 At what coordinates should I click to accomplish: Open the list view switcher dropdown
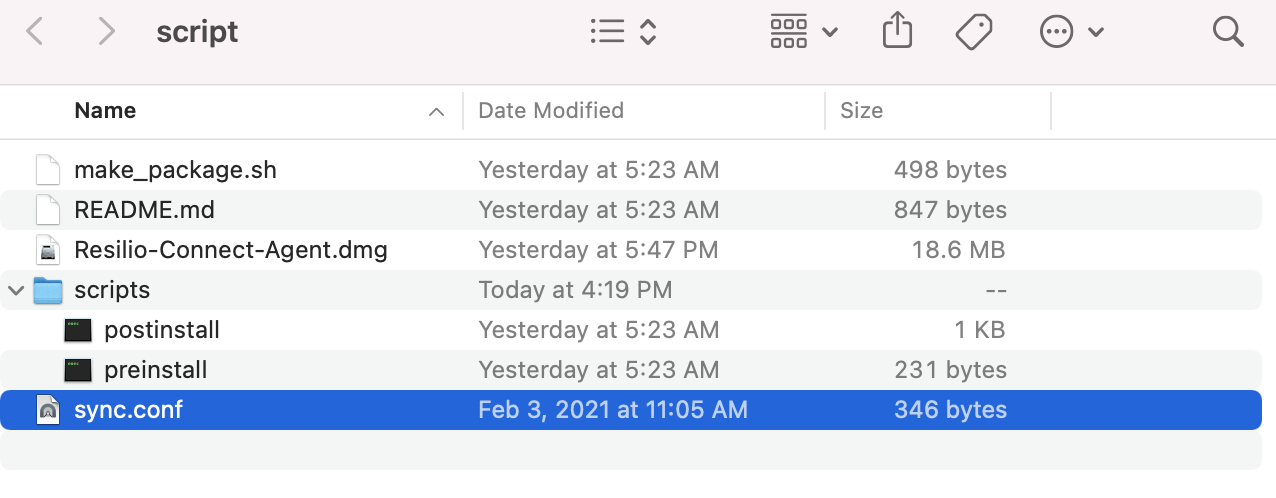click(622, 32)
